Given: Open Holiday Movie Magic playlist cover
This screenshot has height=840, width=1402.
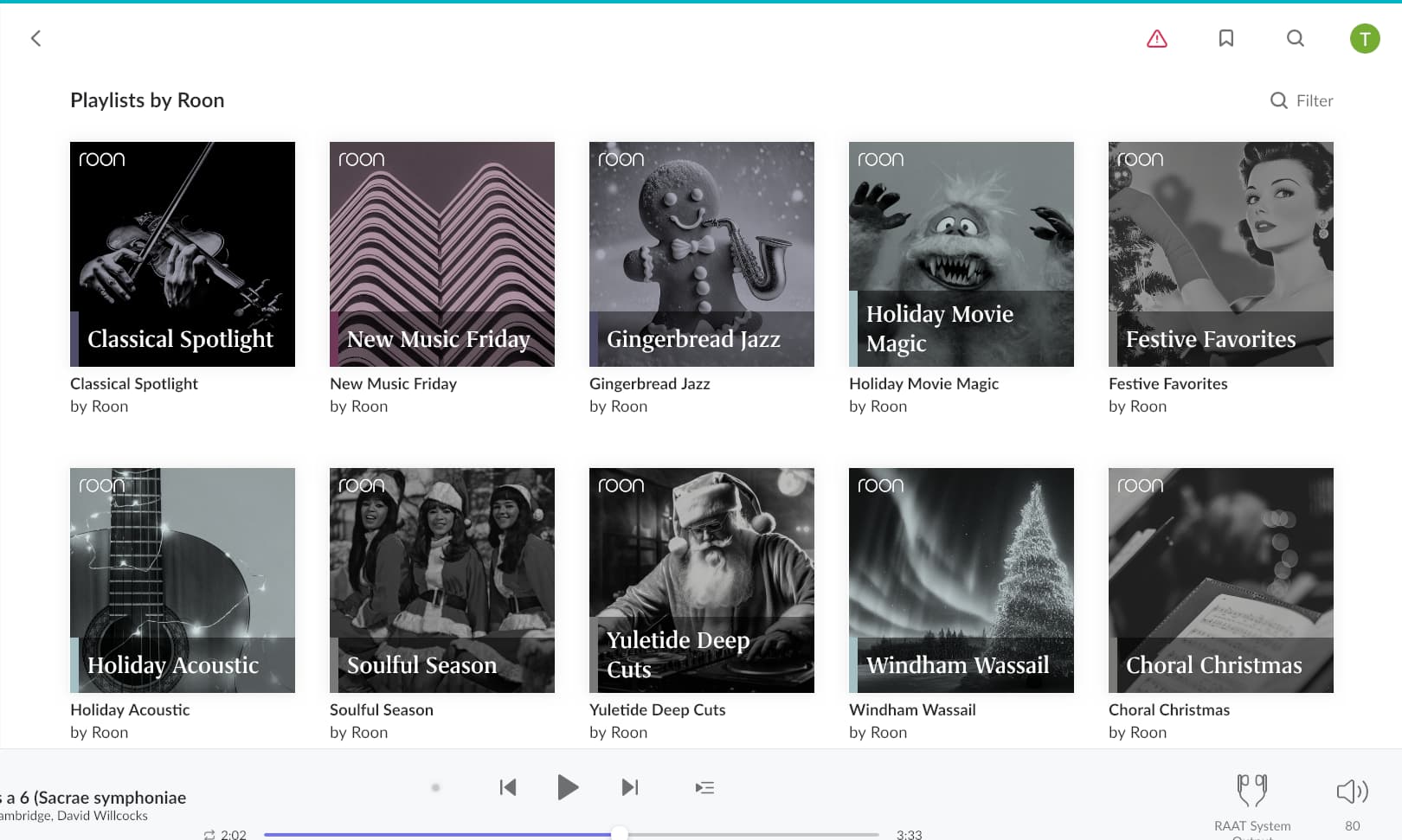Looking at the screenshot, I should 961,254.
